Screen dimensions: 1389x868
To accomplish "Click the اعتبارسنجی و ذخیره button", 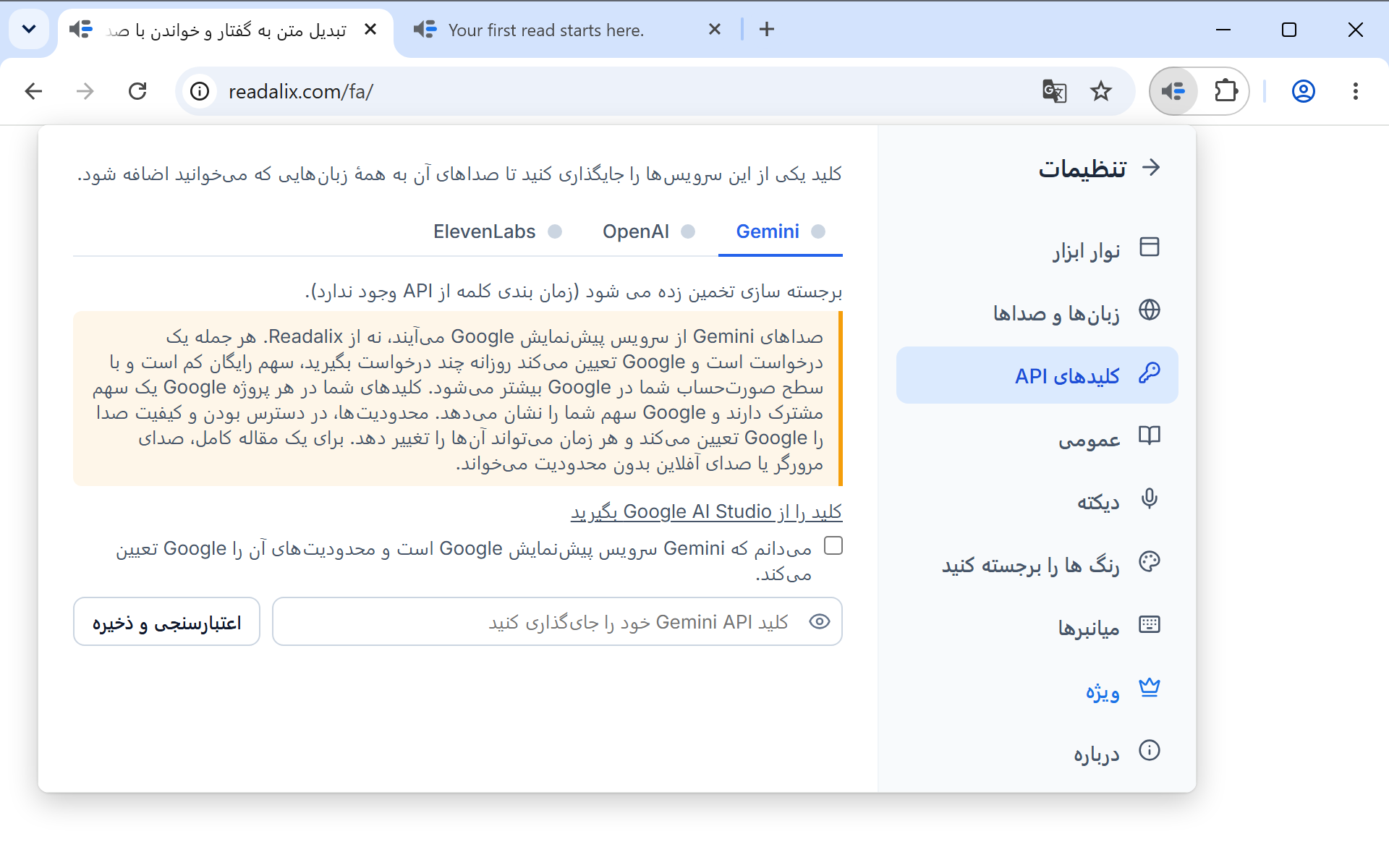I will point(166,622).
